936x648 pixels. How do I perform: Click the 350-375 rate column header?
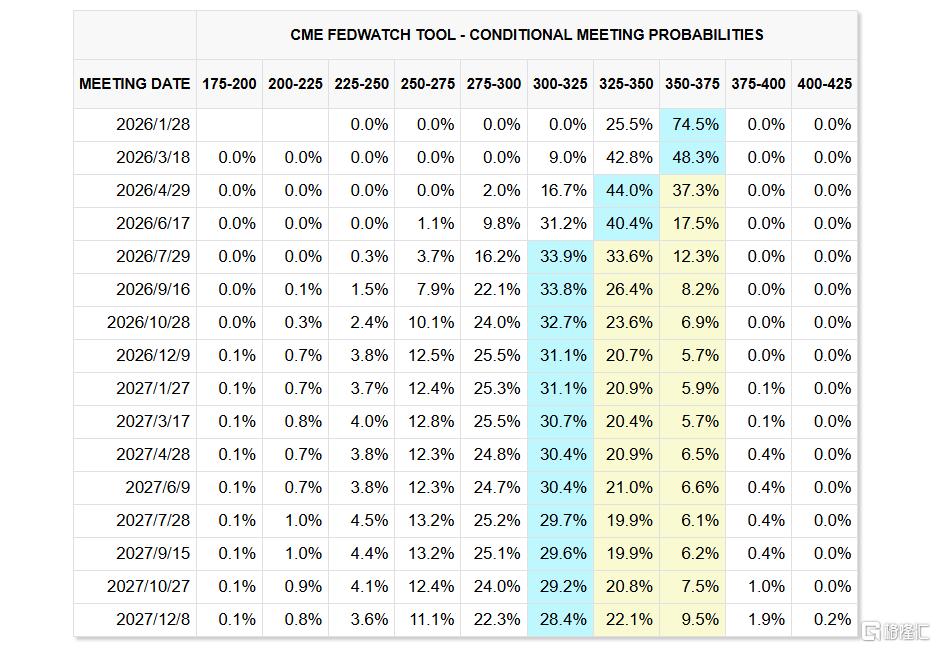pos(692,84)
